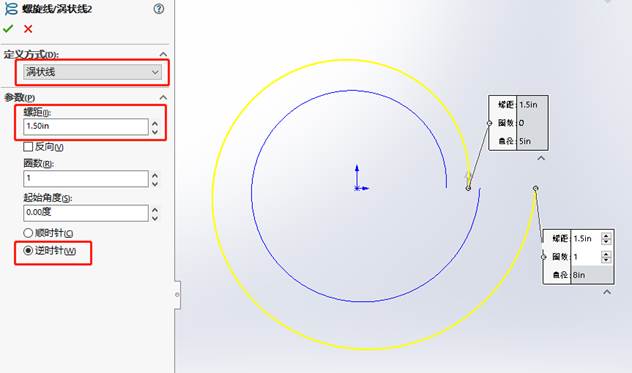Viewport: 632px width, 373px height.
Task: Increase the 螺距 pitch using up arrow
Action: (x=155, y=123)
